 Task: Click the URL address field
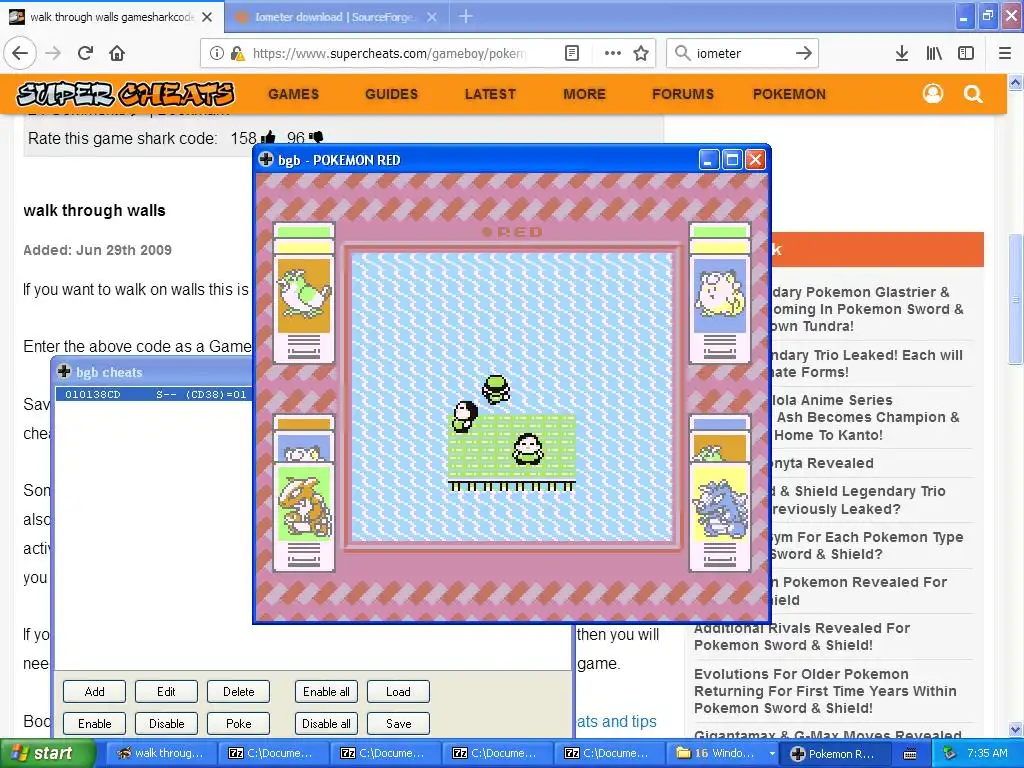coord(389,53)
